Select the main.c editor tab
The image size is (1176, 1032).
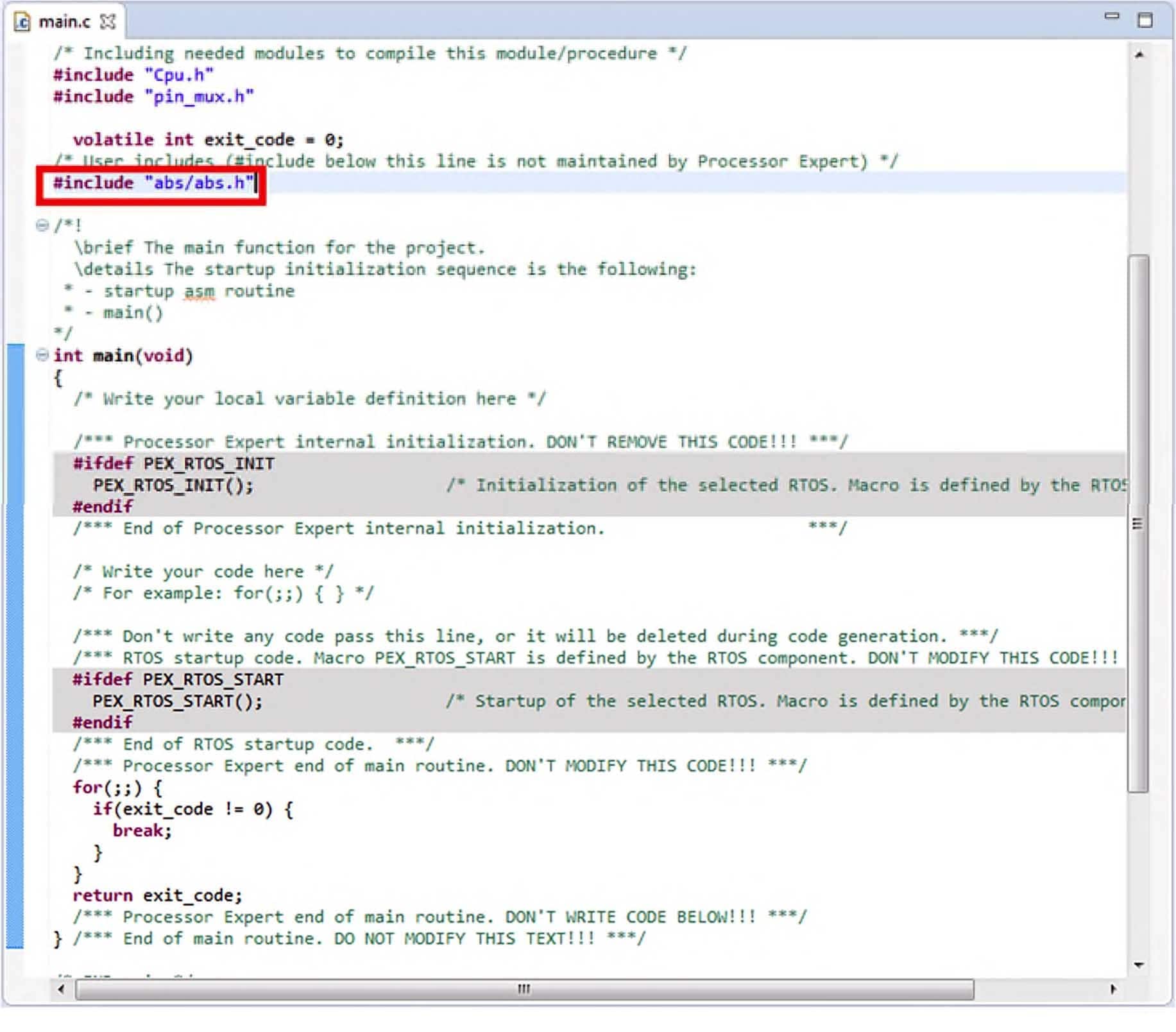click(x=64, y=22)
